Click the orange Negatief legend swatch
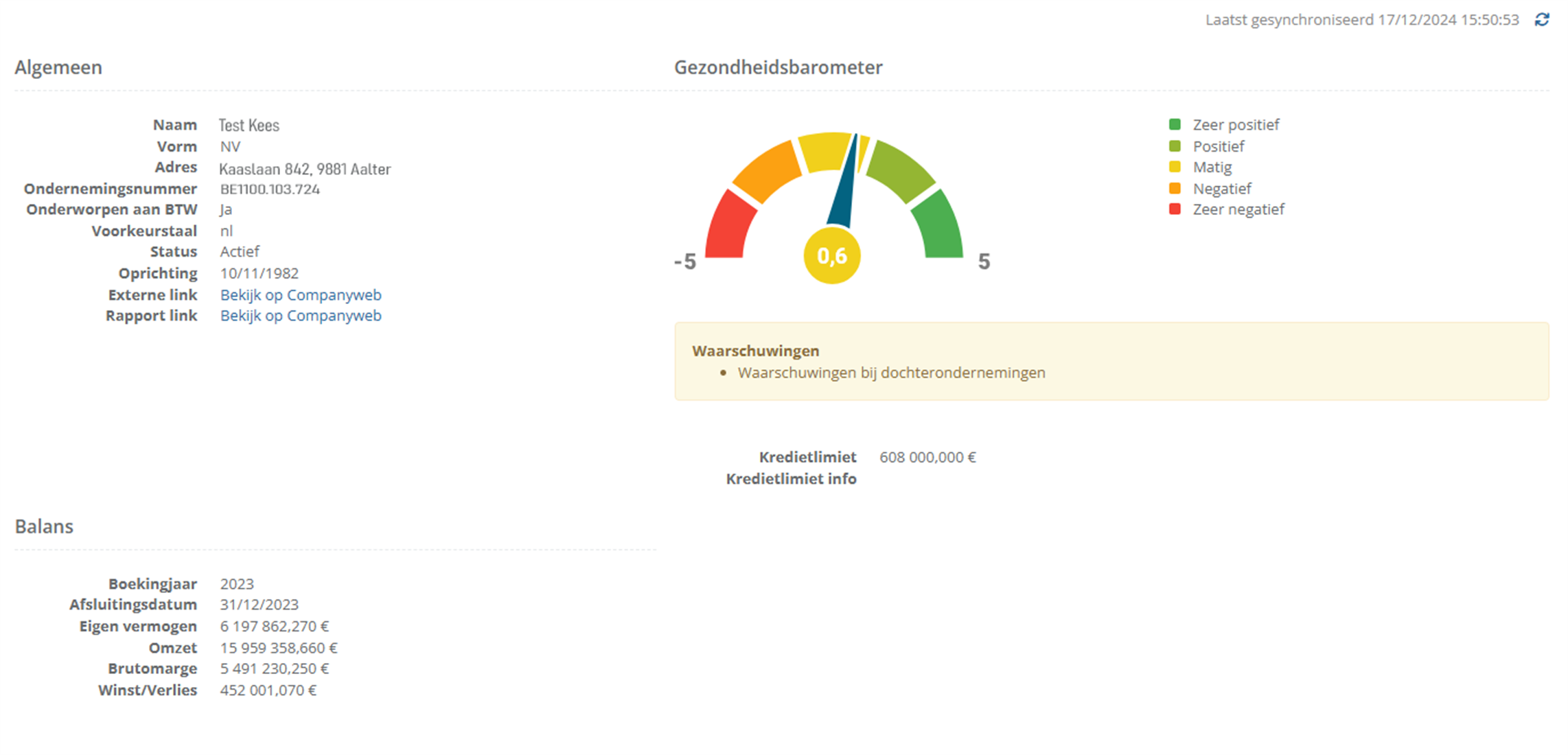This screenshot has height=755, width=1568. pos(1175,188)
